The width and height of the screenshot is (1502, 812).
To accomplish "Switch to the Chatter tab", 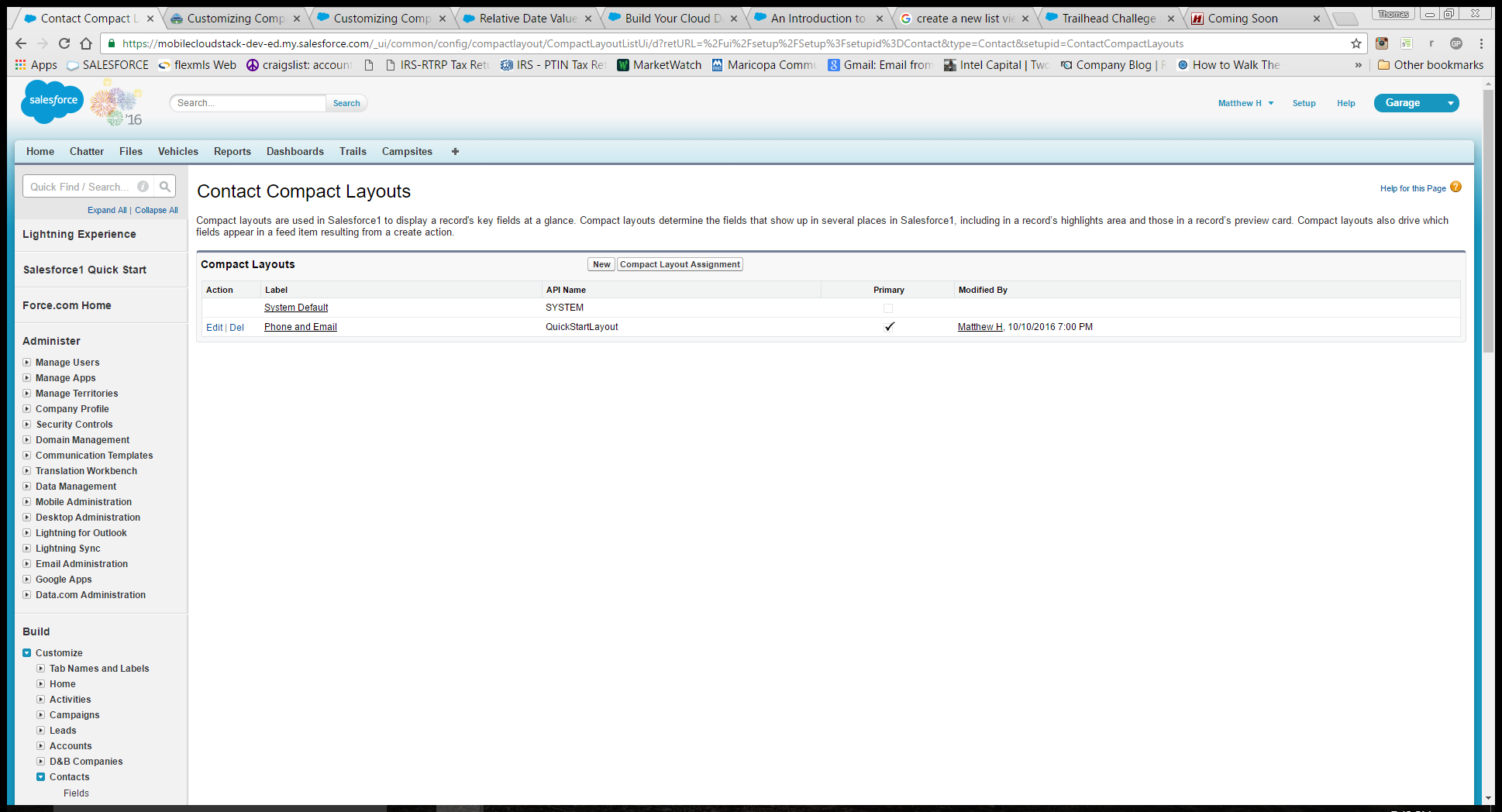I will click(x=87, y=152).
